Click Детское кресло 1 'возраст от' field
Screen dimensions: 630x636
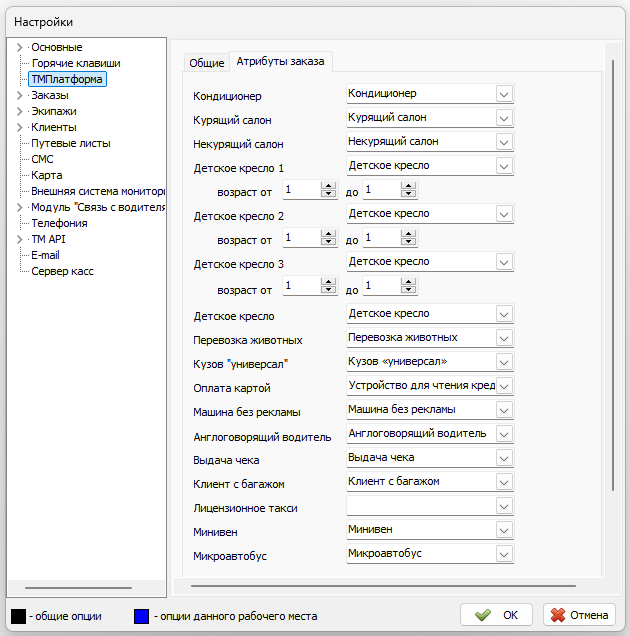pyautogui.click(x=300, y=190)
